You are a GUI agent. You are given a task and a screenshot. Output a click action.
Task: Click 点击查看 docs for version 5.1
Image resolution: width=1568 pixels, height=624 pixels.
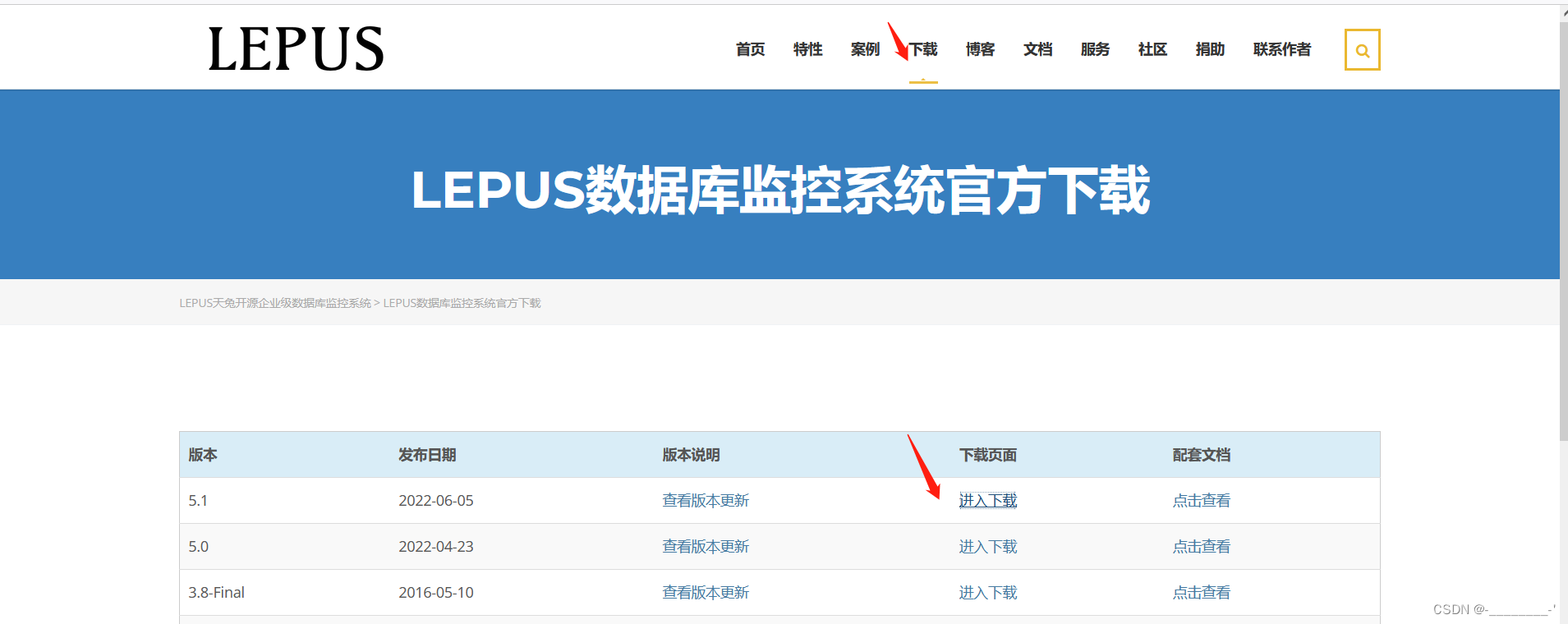click(x=1202, y=501)
